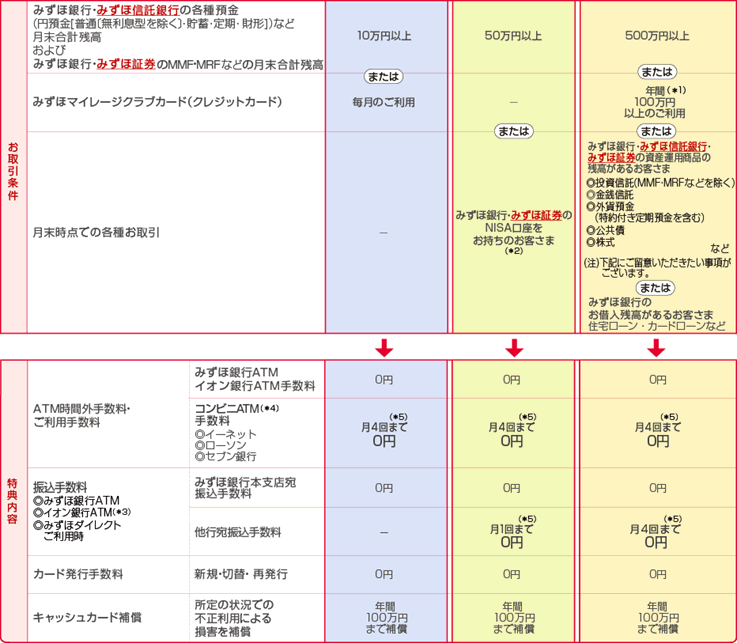Click the みずほ銀行ATM イオン銀行ATM手数料 label

(255, 379)
